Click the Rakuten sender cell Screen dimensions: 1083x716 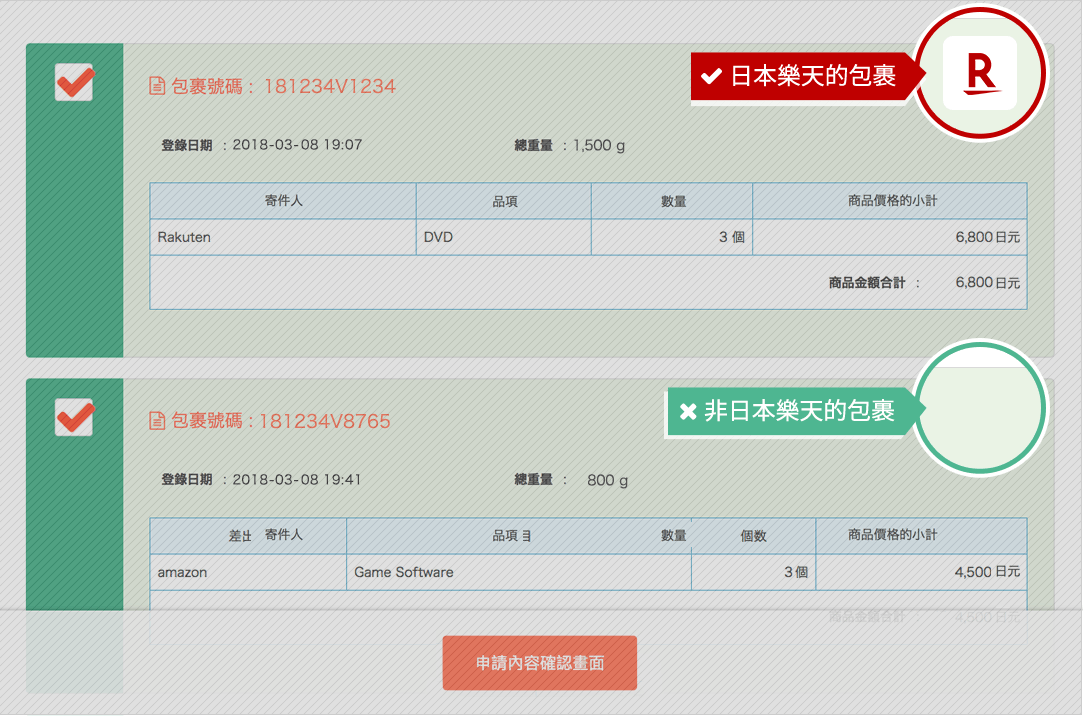pyautogui.click(x=282, y=237)
